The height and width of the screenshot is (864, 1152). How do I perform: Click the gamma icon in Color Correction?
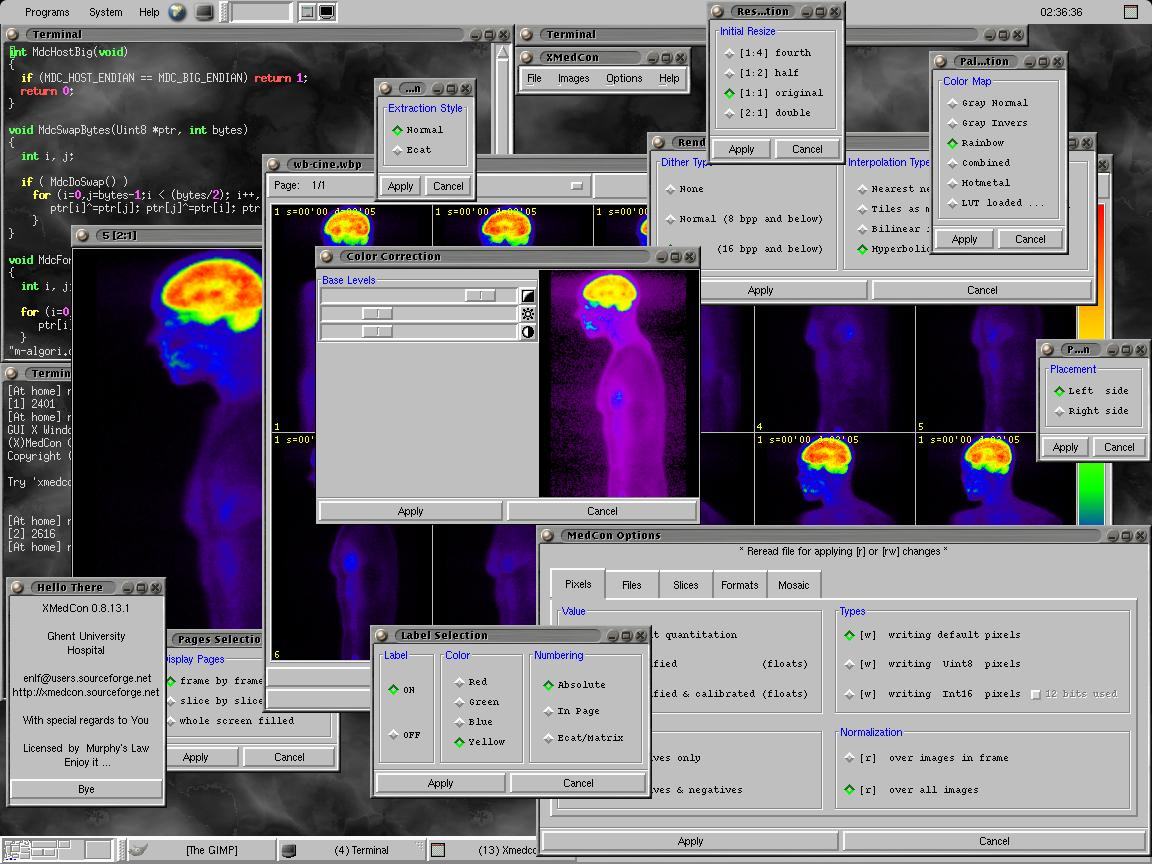pos(528,295)
